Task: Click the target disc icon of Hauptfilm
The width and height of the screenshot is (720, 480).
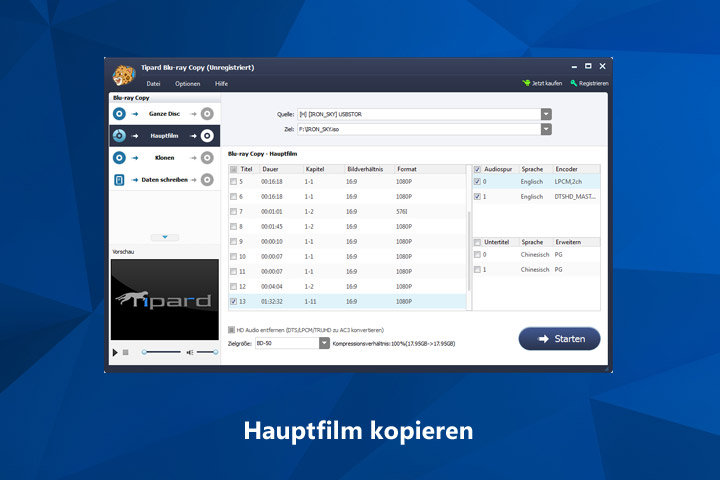Action: pyautogui.click(x=207, y=136)
